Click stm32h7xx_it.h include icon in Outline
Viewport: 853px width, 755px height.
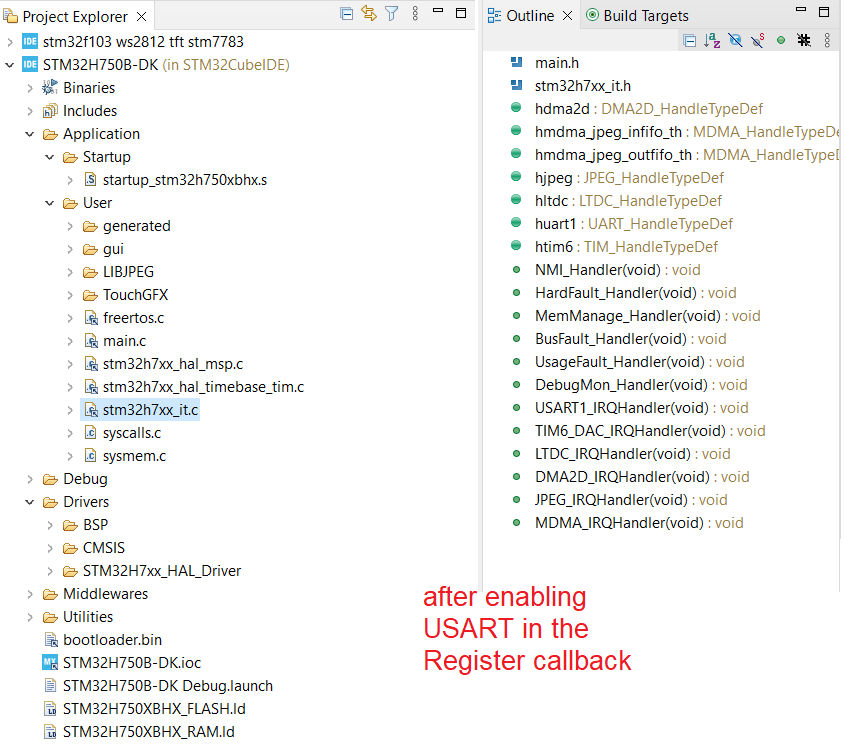pyautogui.click(x=516, y=85)
